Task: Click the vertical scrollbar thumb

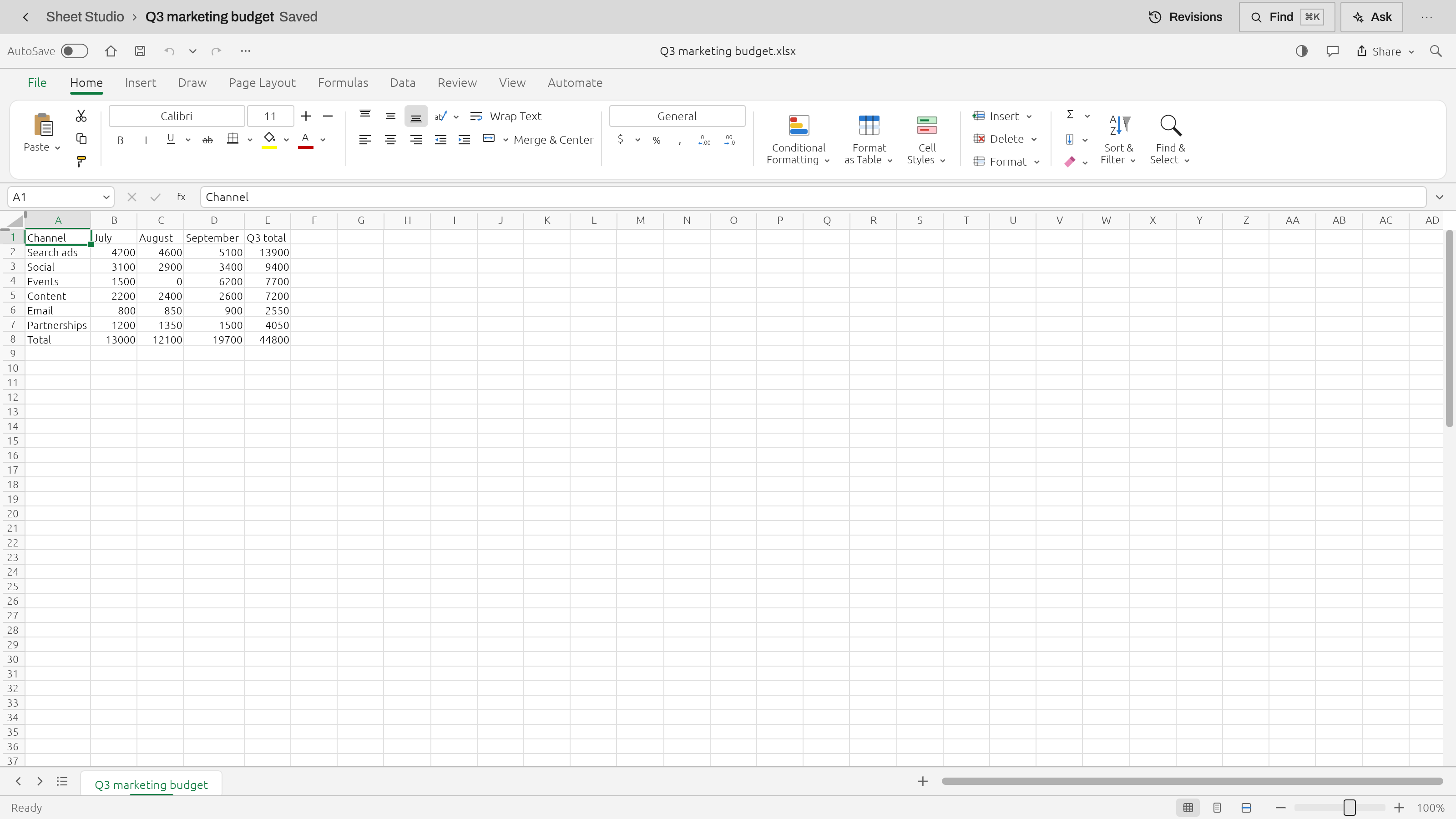Action: coord(1449,328)
